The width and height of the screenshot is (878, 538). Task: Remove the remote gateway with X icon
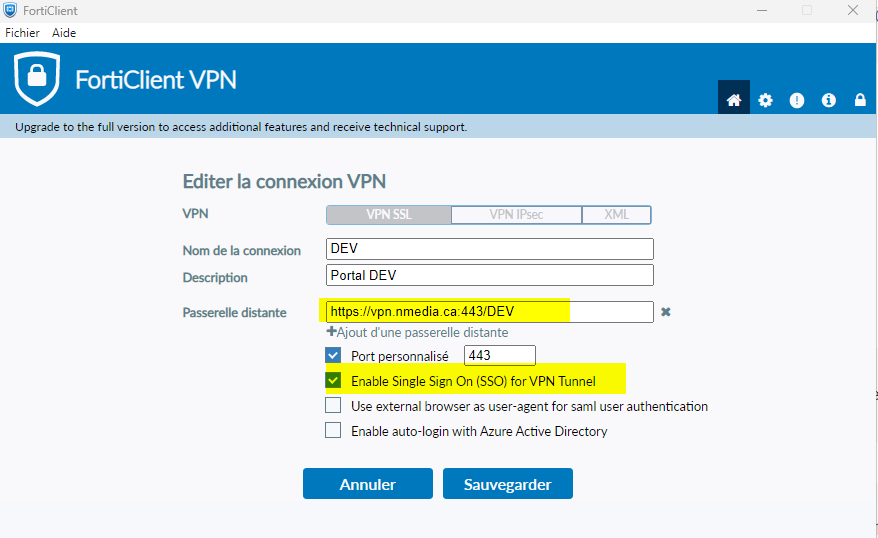tap(665, 312)
